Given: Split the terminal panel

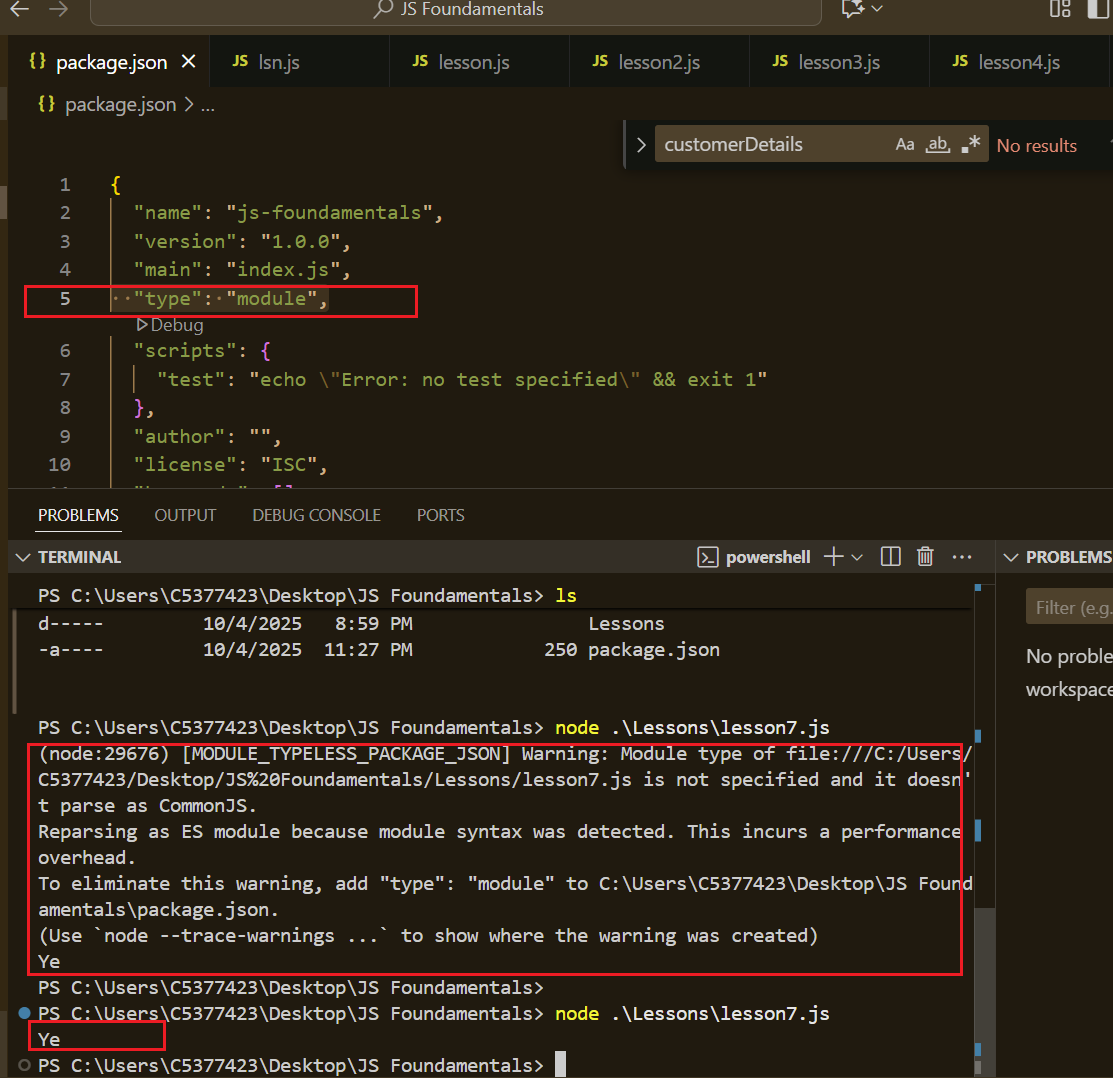Looking at the screenshot, I should (x=889, y=556).
